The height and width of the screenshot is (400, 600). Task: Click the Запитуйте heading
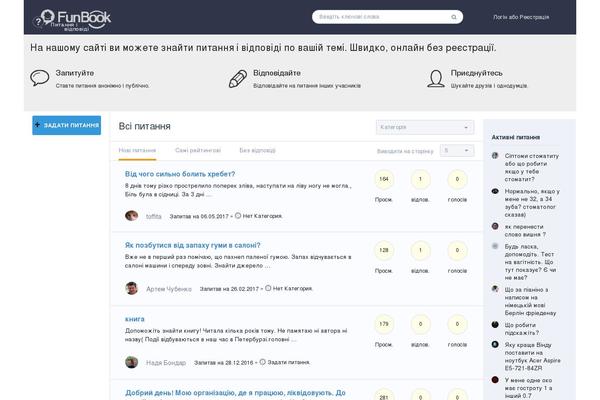pyautogui.click(x=75, y=73)
